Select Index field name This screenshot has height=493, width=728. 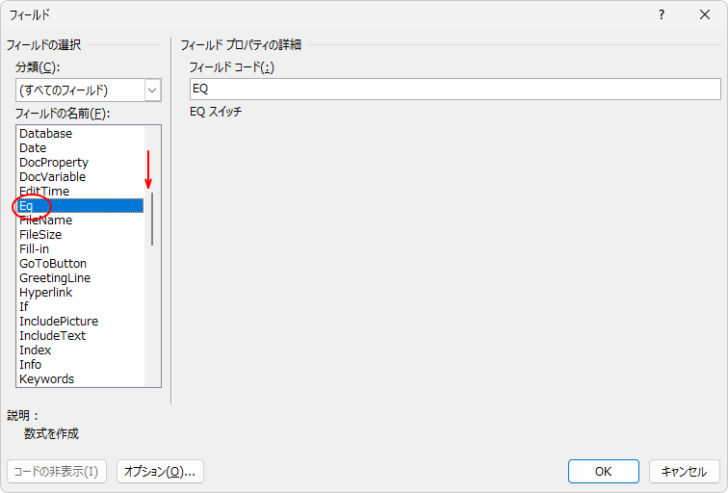click(x=80, y=350)
